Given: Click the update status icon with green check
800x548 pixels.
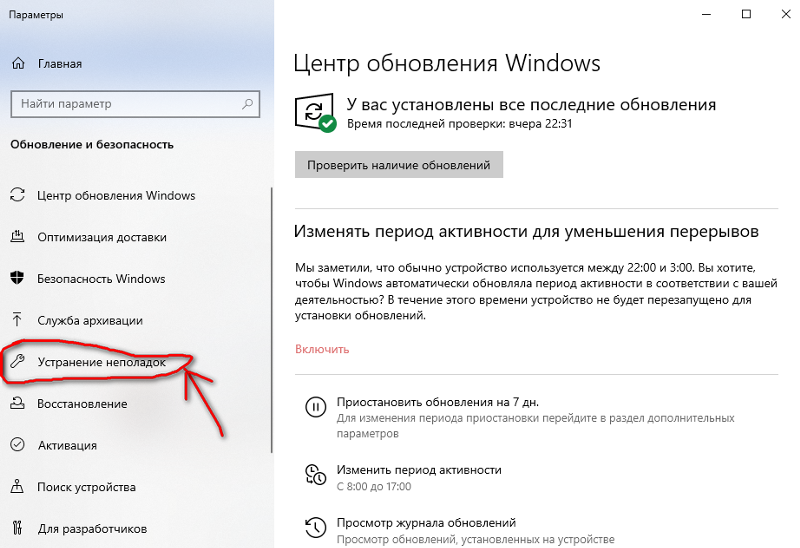Looking at the screenshot, I should (315, 112).
